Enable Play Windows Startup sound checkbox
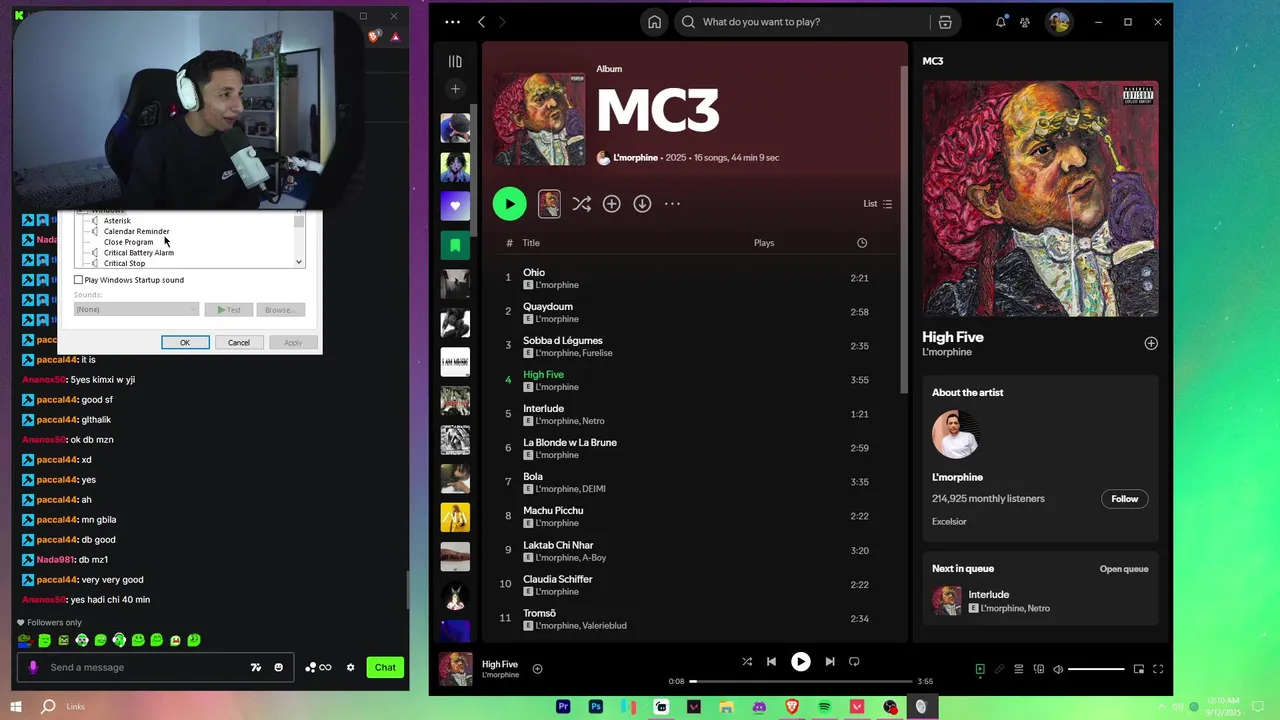Viewport: 1280px width, 720px height. [x=79, y=280]
